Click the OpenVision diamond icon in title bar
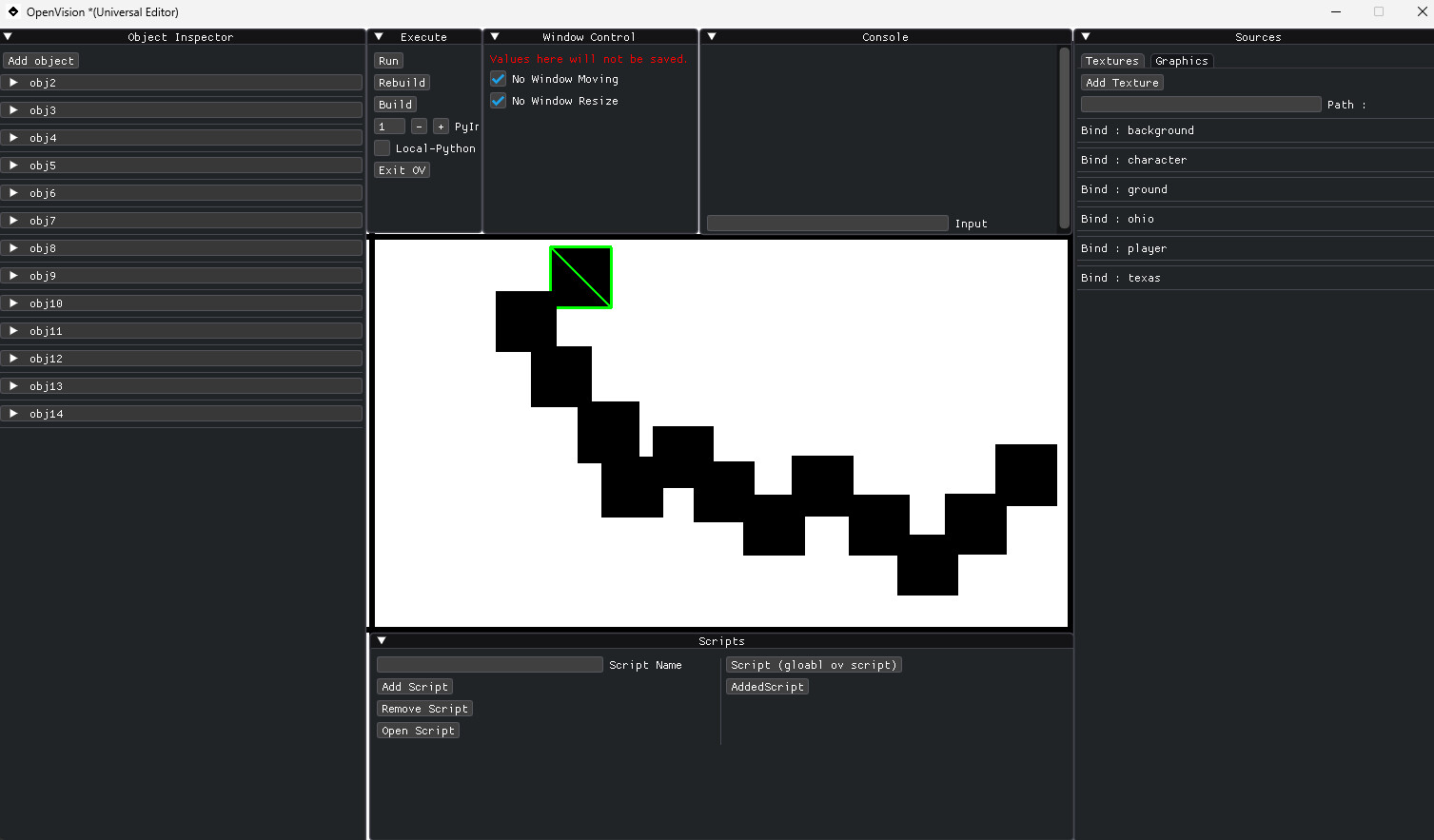The width and height of the screenshot is (1434, 840). click(12, 11)
